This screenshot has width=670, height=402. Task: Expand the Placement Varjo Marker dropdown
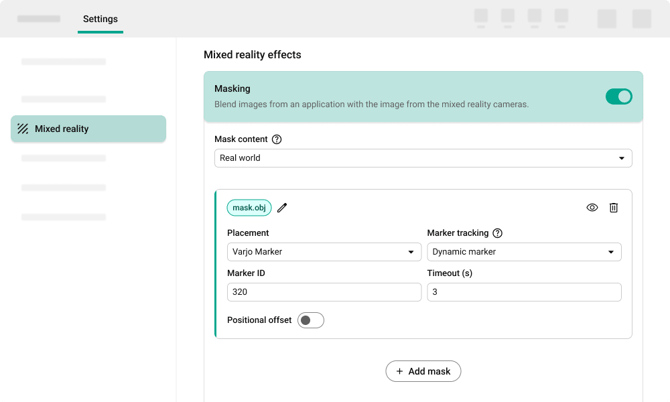point(323,252)
